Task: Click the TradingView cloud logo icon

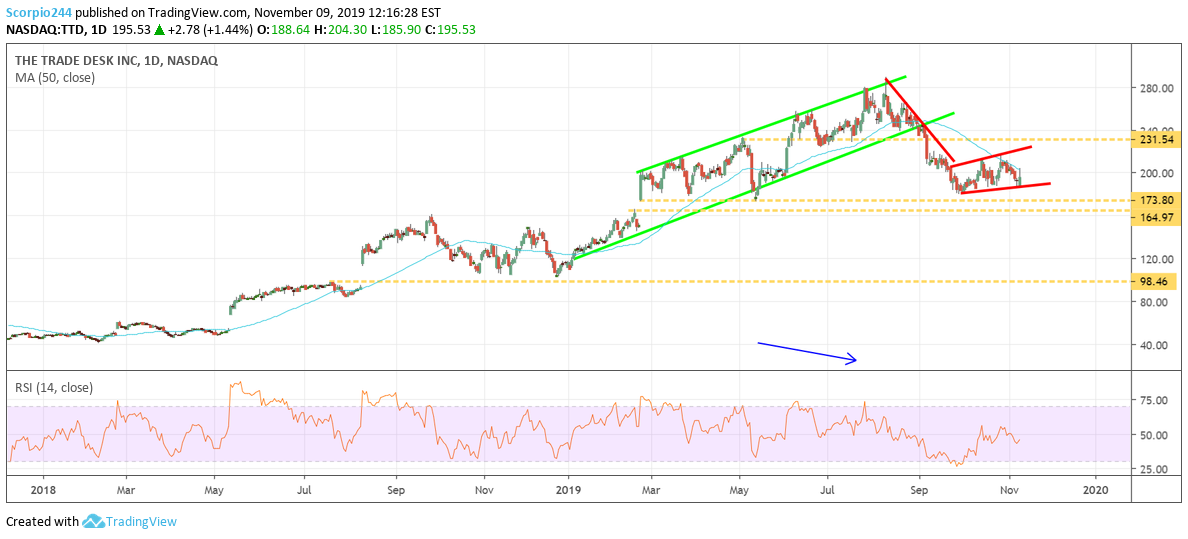Action: point(92,522)
